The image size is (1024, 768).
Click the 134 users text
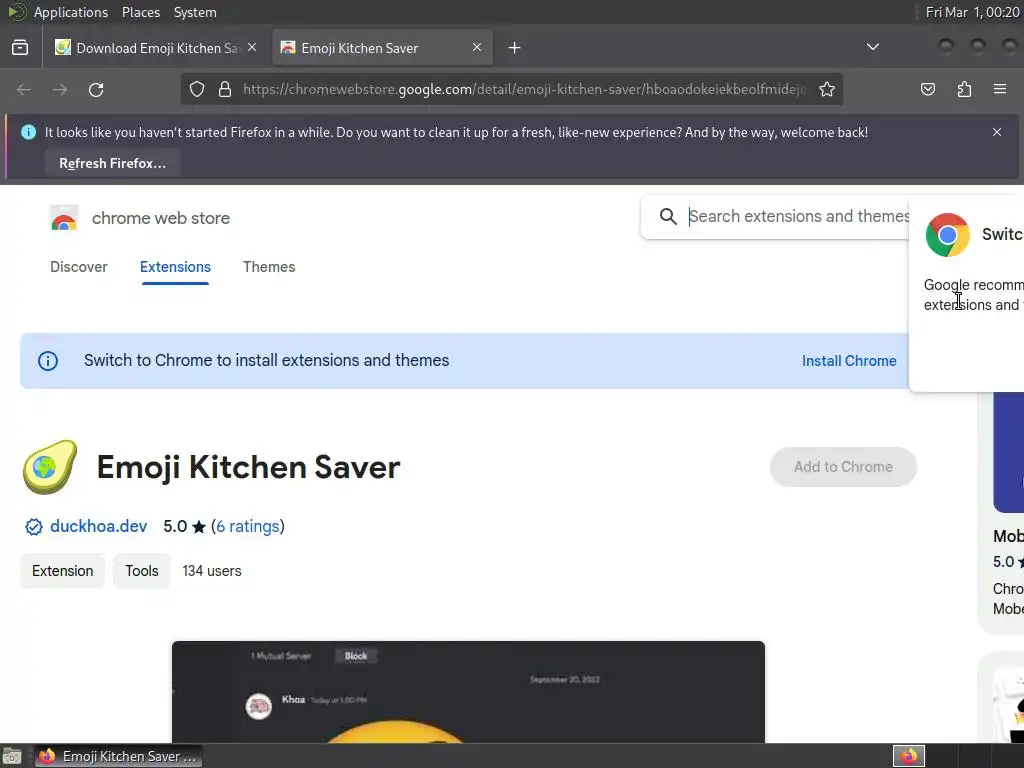tap(212, 571)
